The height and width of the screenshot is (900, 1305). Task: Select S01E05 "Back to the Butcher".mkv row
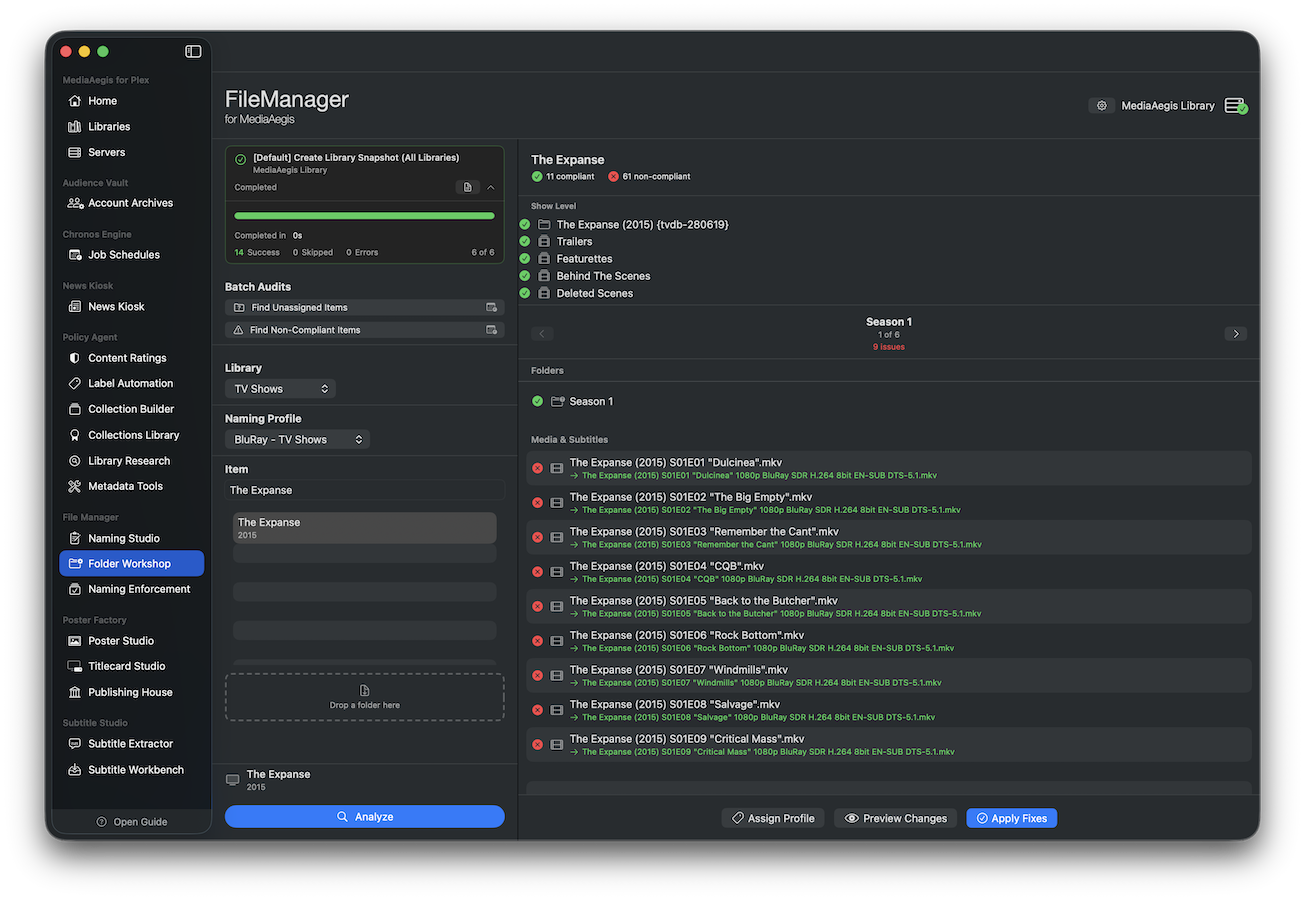(889, 606)
